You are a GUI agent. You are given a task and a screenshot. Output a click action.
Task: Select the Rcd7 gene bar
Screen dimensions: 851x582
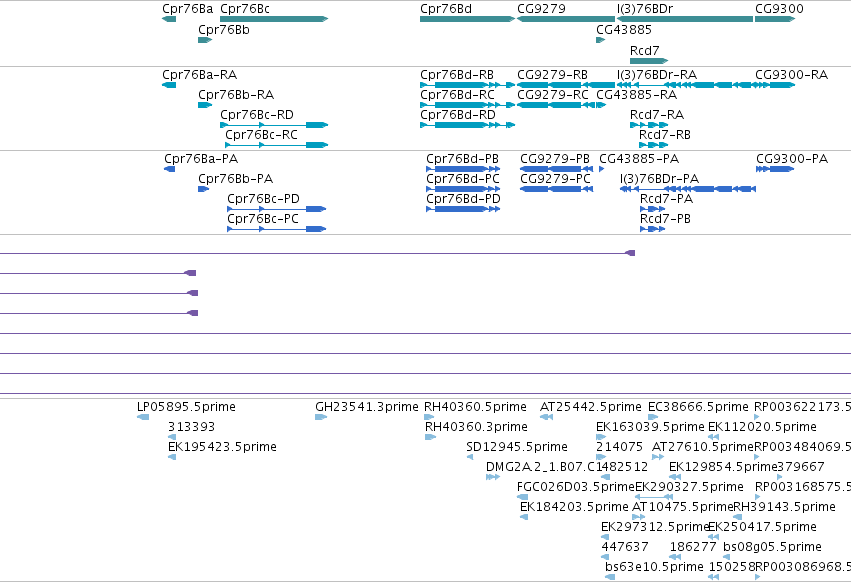[x=649, y=61]
